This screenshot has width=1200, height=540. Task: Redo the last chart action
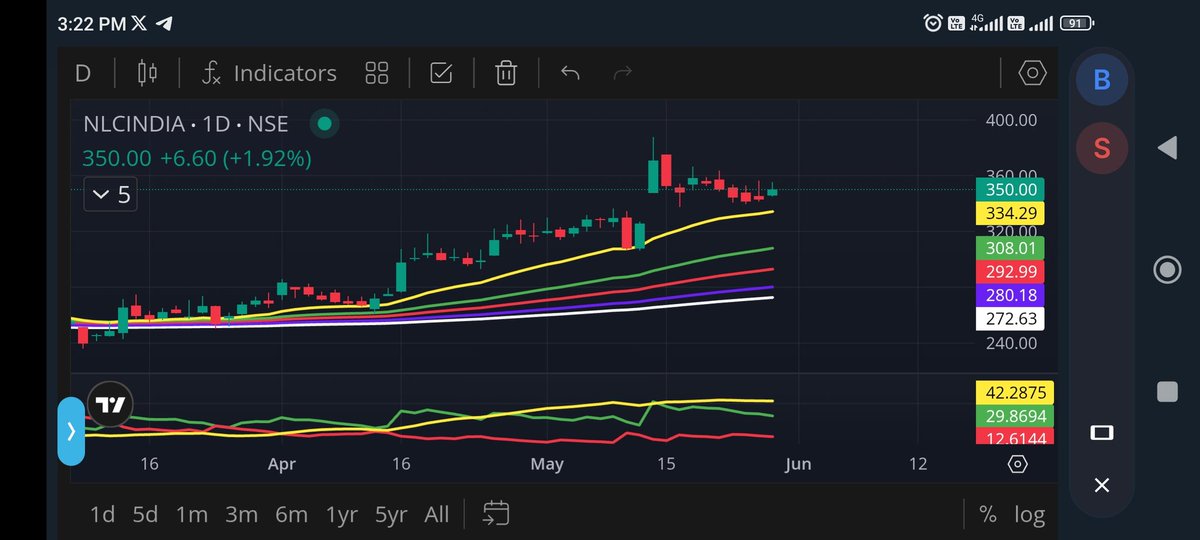coord(622,73)
